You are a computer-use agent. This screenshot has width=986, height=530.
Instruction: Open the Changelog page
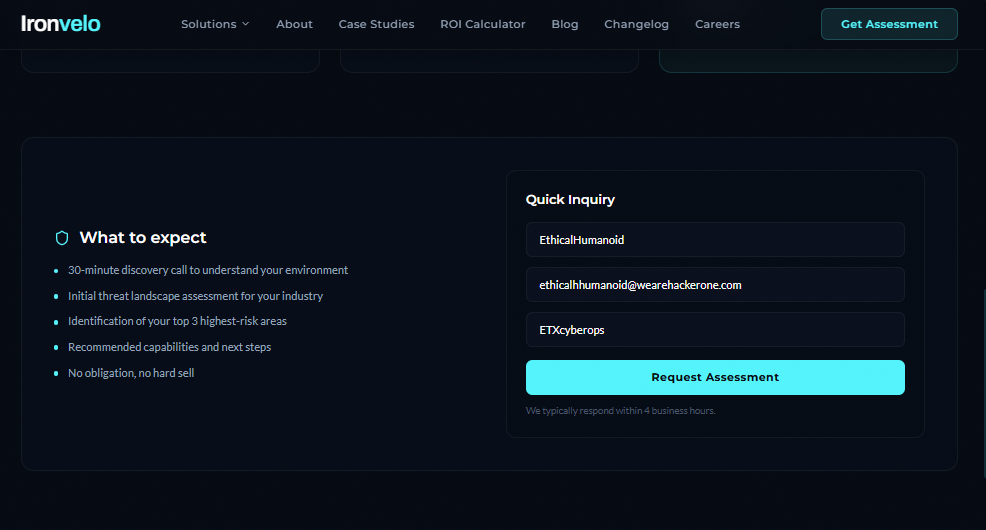click(x=636, y=24)
